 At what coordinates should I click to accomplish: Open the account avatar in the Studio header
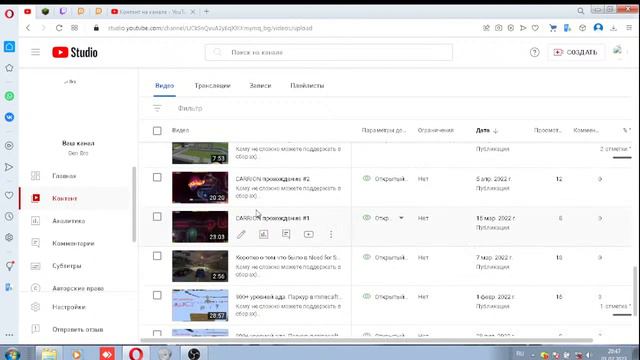click(618, 51)
